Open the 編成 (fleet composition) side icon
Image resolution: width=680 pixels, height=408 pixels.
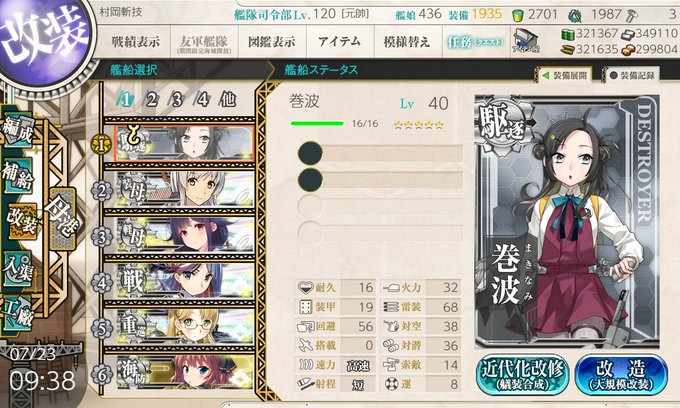coord(17,130)
